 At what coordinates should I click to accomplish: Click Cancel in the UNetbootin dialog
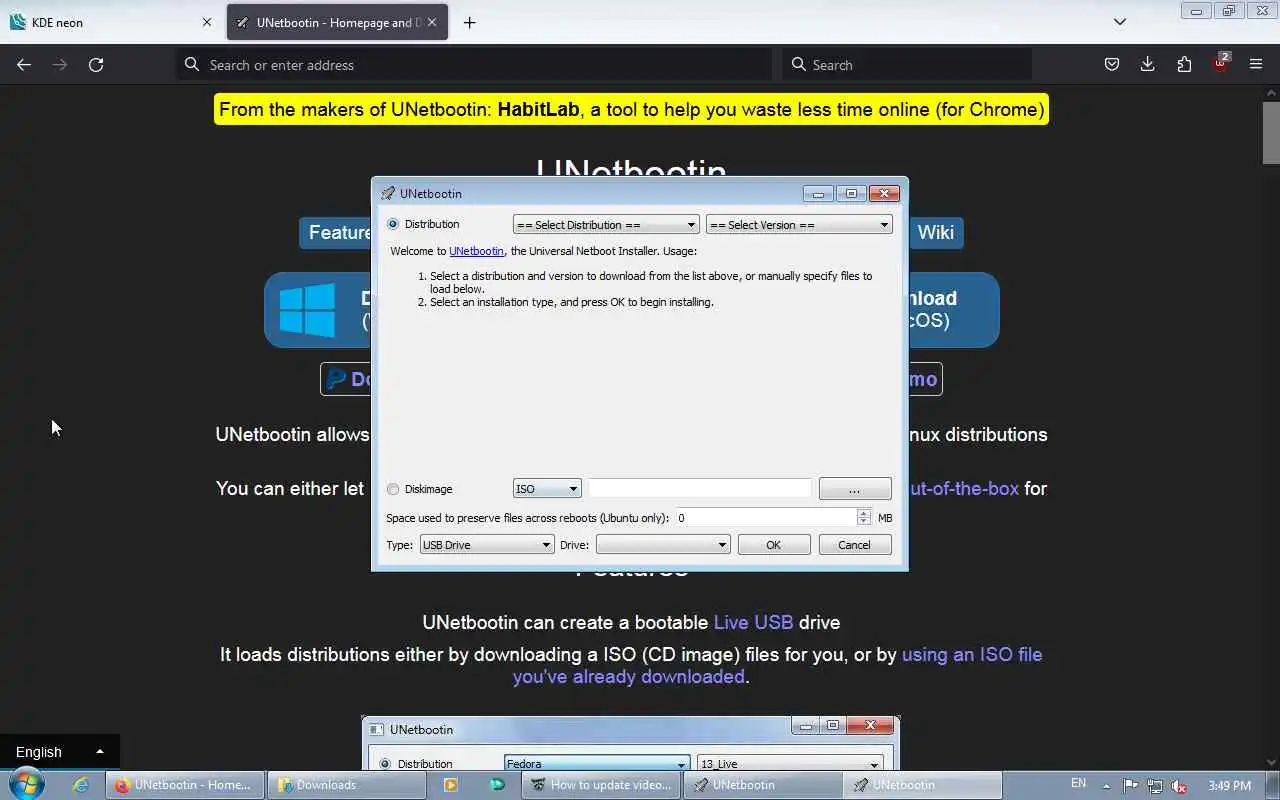pyautogui.click(x=854, y=545)
